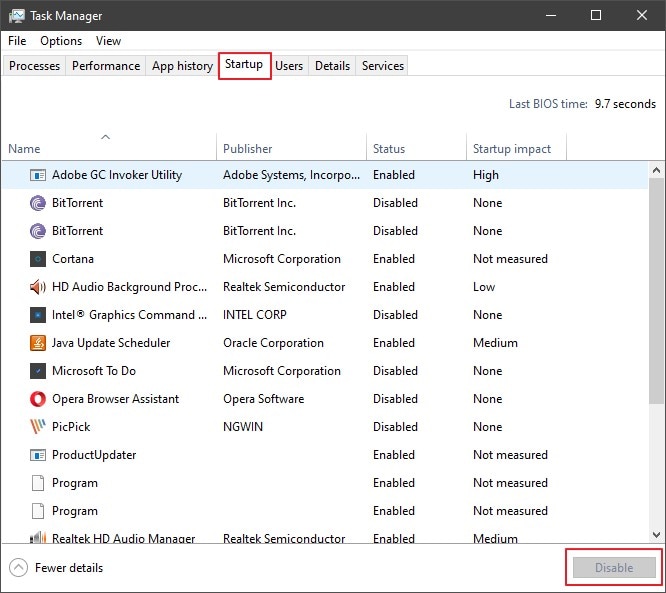
Task: Click the scrollbar down arrow
Action: tap(656, 535)
